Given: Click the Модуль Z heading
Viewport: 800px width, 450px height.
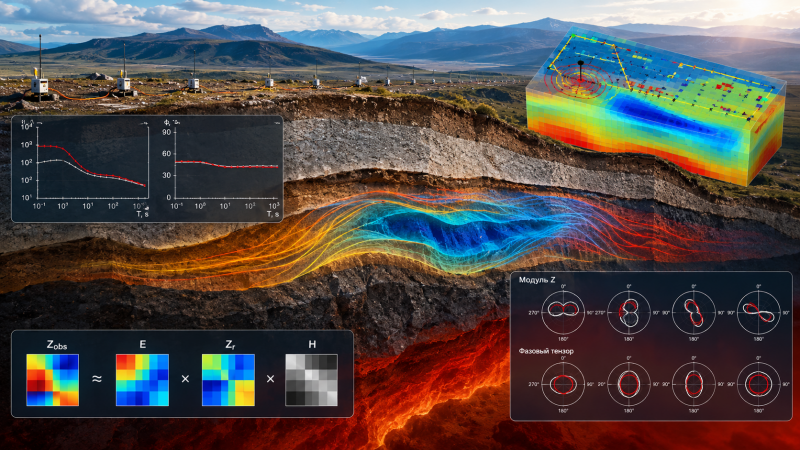Looking at the screenshot, I should [537, 280].
